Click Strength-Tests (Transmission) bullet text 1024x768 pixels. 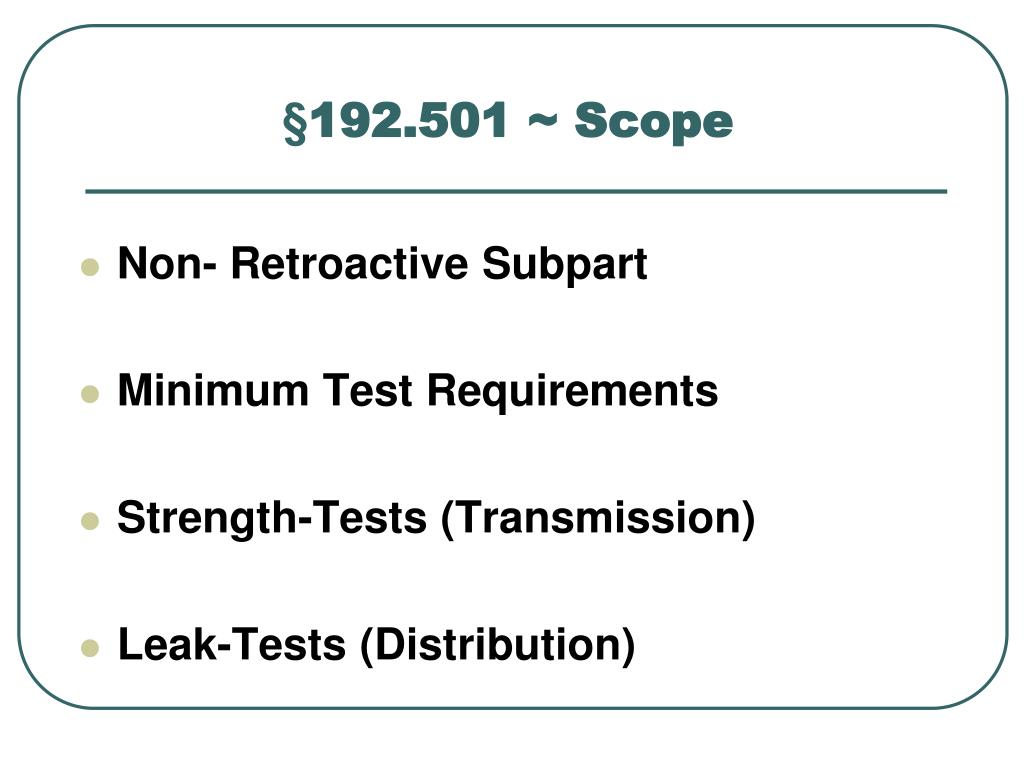pos(436,519)
